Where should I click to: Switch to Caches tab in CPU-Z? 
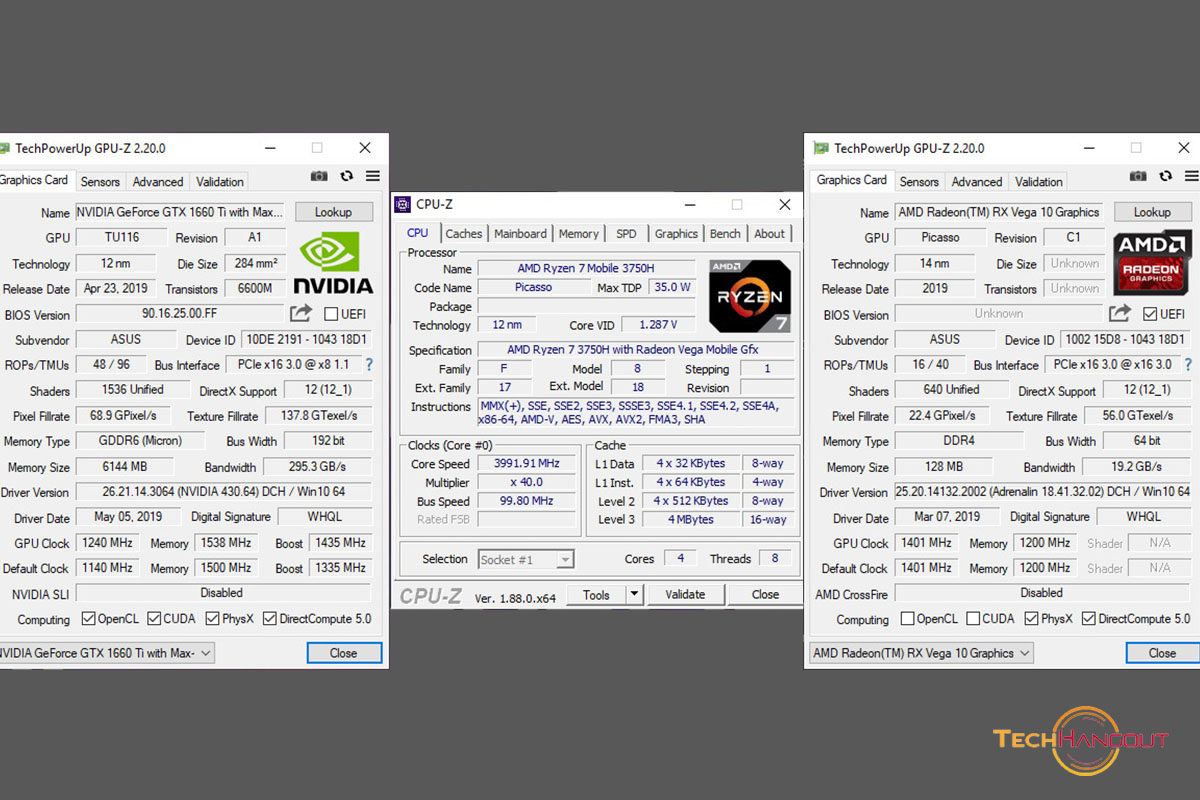point(463,234)
